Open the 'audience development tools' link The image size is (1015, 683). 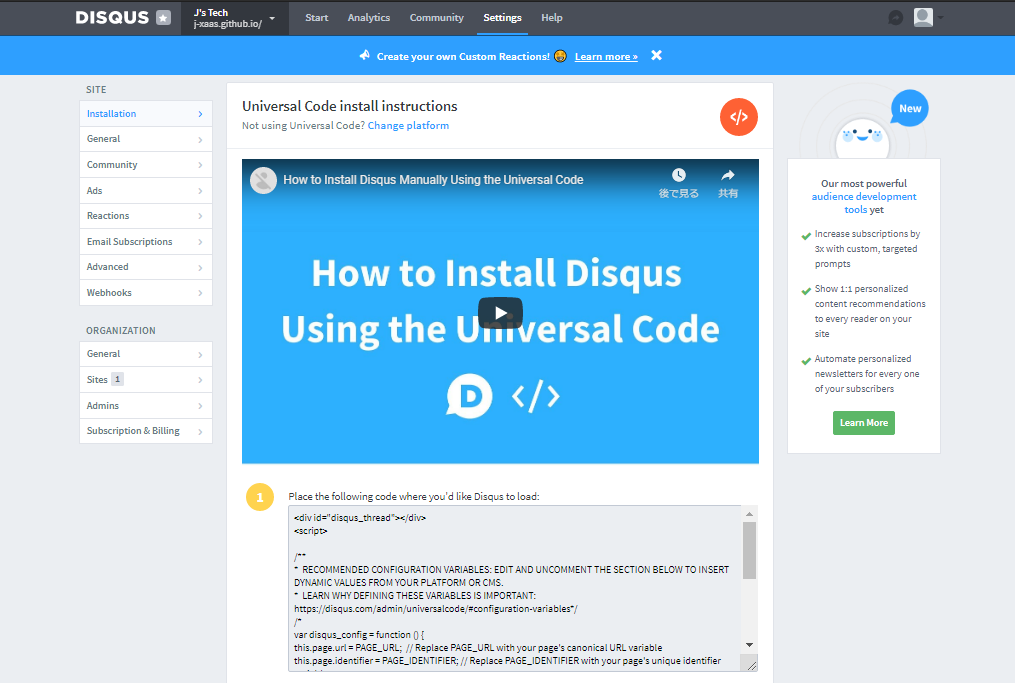click(x=864, y=203)
